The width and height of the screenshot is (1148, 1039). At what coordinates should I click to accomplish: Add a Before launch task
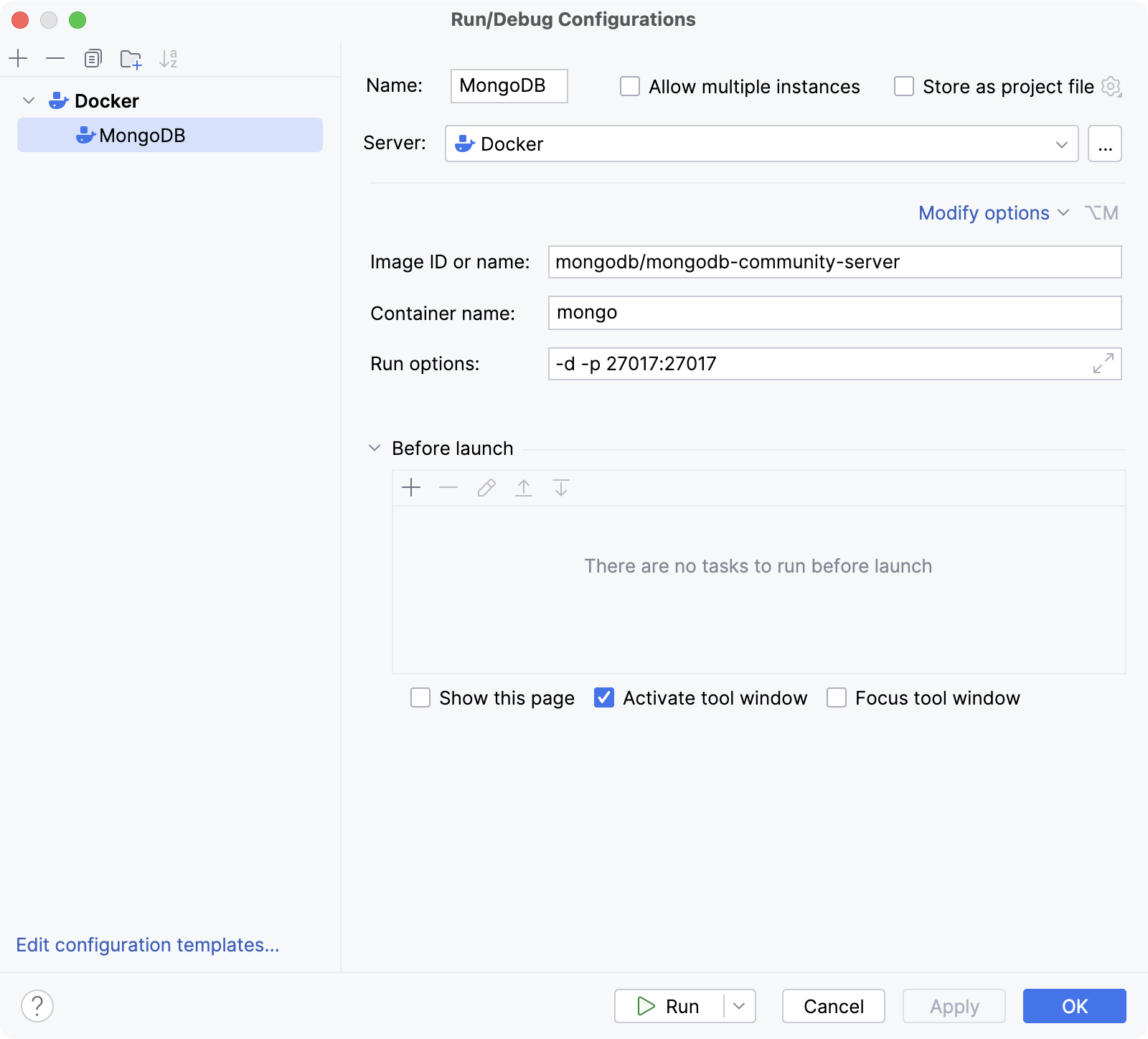(411, 488)
